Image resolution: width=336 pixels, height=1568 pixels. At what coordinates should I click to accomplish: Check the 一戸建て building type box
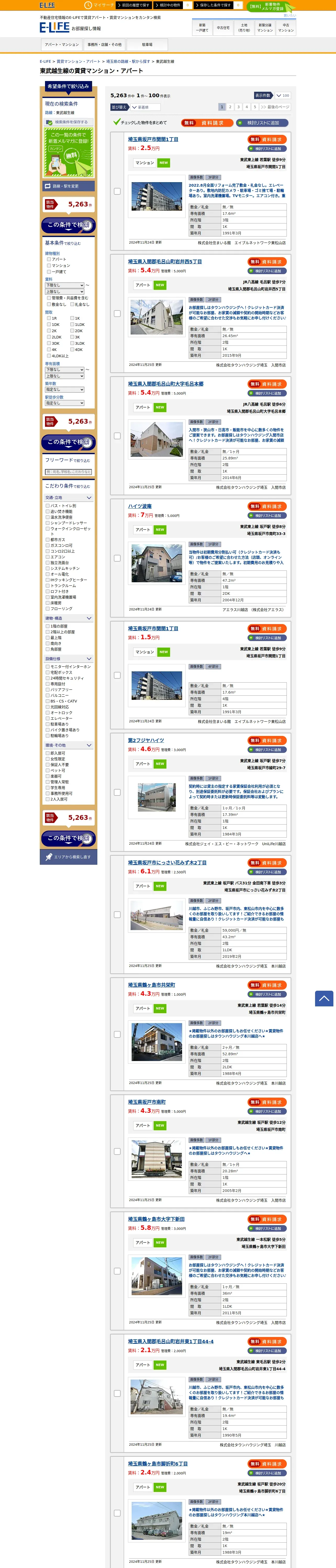[49, 272]
